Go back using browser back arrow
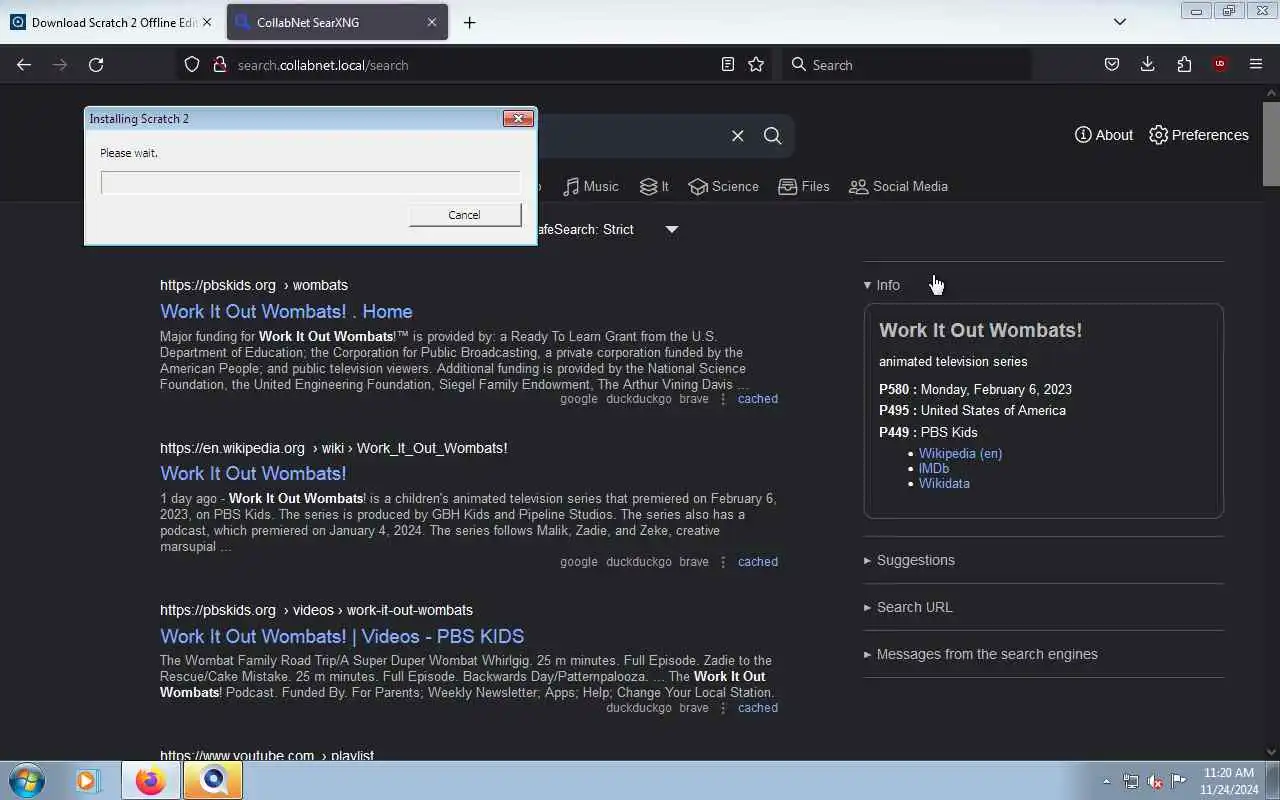 (24, 65)
